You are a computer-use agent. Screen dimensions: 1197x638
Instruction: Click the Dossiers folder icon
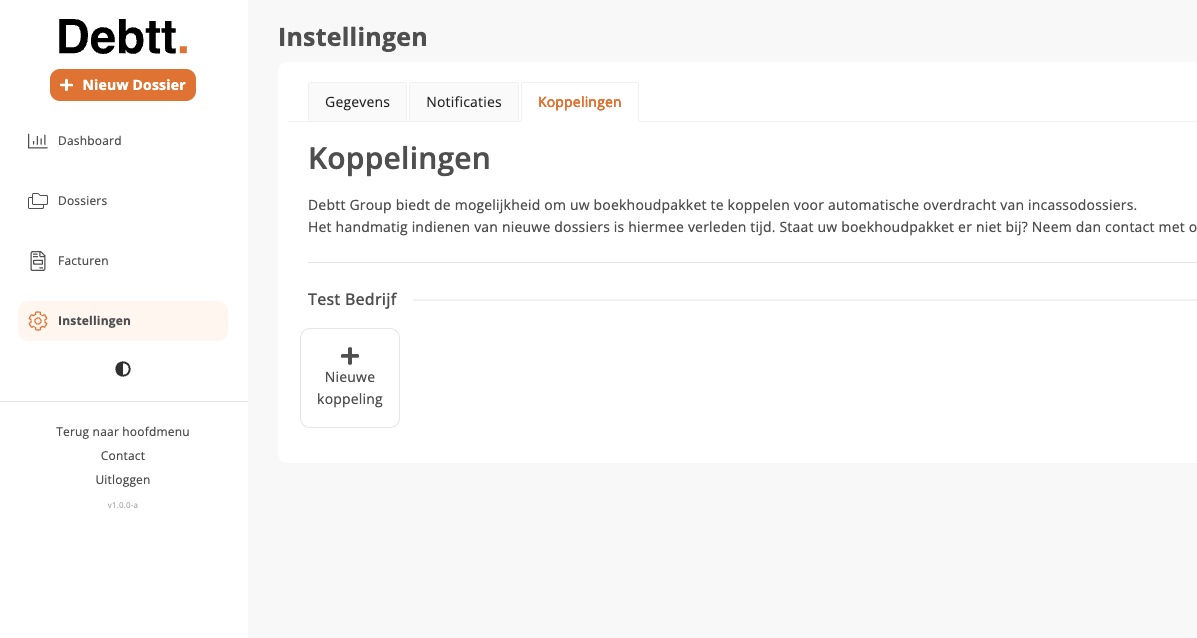pyautogui.click(x=37, y=201)
